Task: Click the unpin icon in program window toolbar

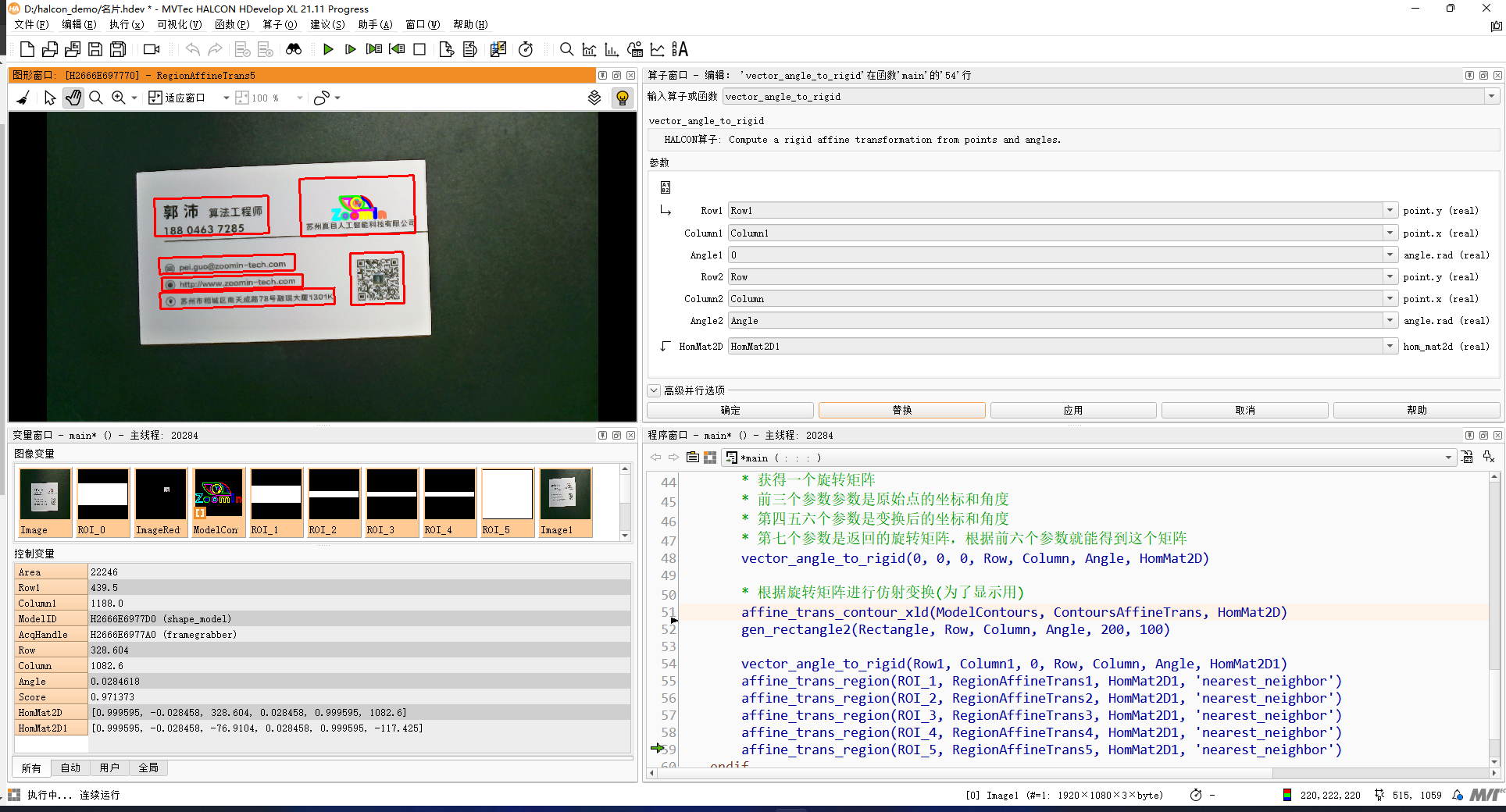Action: pyautogui.click(x=1489, y=458)
